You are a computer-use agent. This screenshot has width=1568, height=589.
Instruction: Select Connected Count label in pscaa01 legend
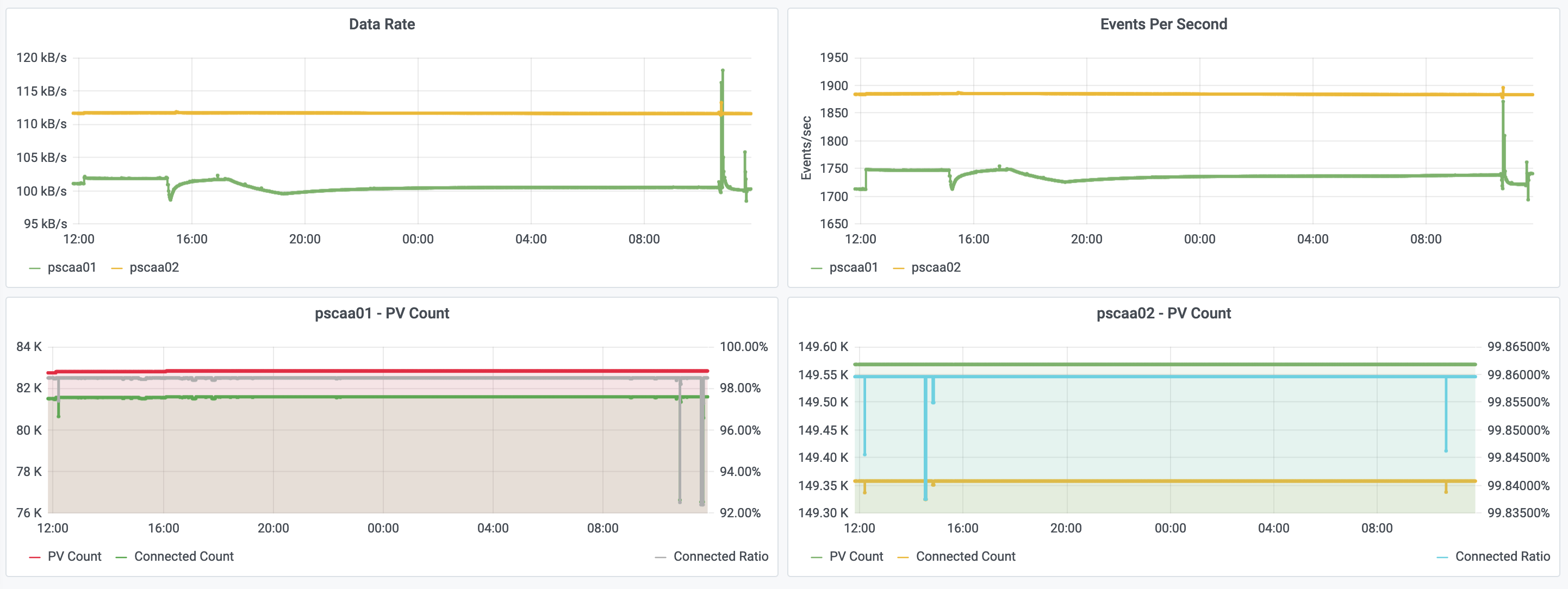(x=184, y=557)
